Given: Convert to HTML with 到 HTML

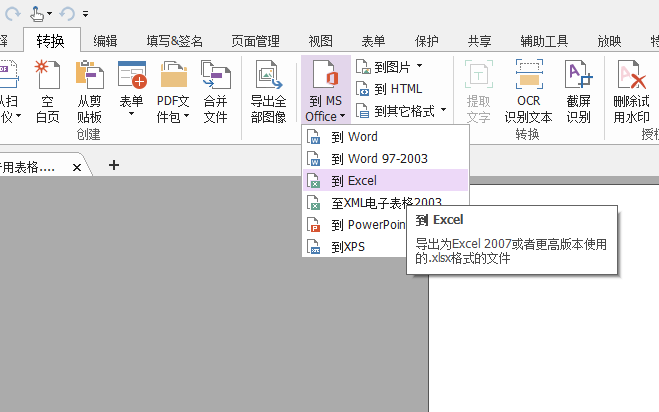Looking at the screenshot, I should [x=389, y=89].
